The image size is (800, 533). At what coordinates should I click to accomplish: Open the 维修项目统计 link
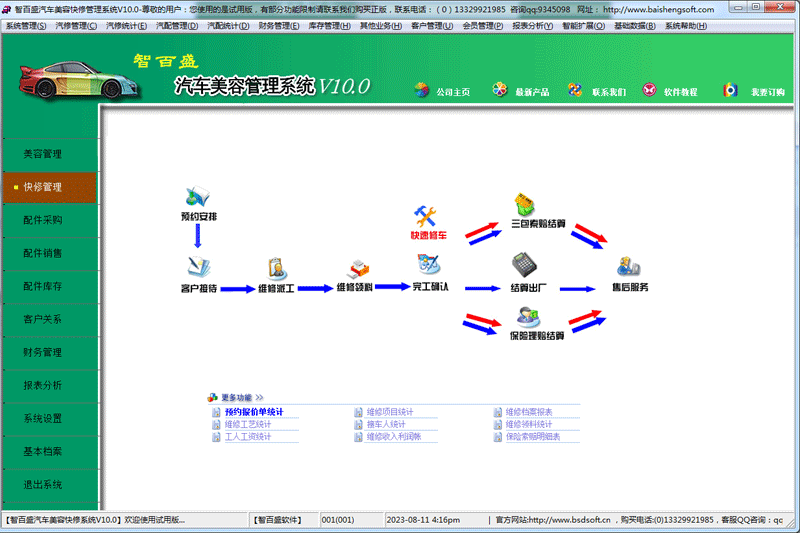[x=390, y=412]
